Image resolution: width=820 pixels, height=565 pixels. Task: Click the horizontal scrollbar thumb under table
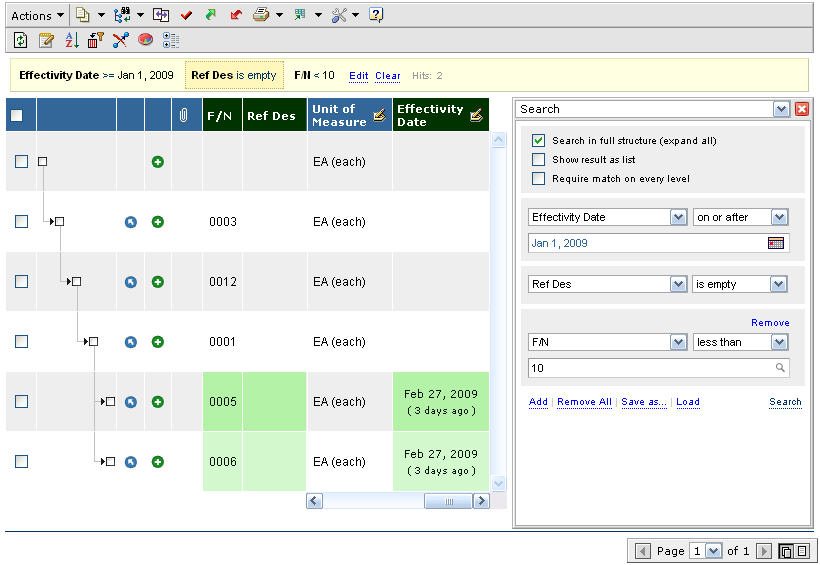pos(448,501)
